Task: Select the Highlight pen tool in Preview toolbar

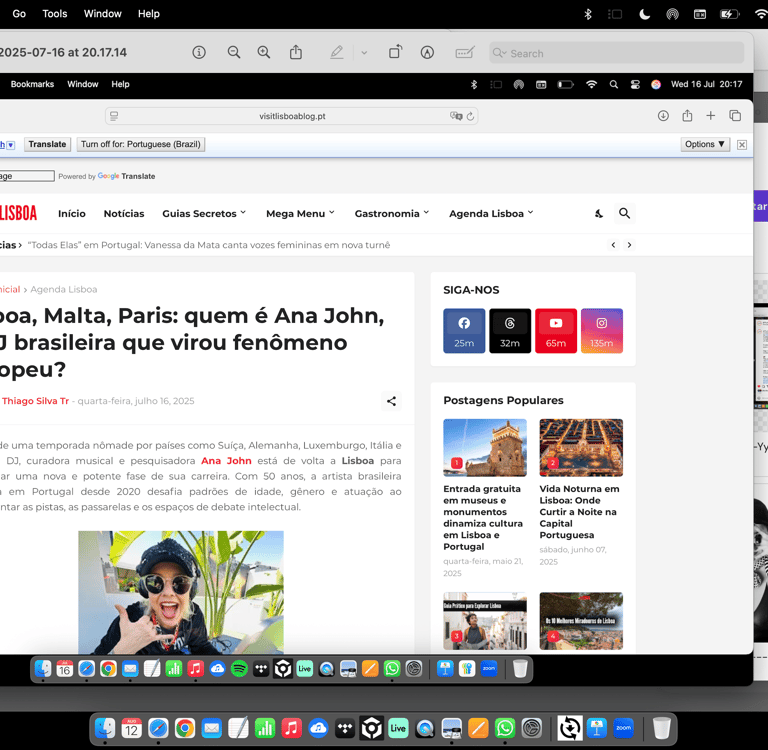Action: coord(336,52)
